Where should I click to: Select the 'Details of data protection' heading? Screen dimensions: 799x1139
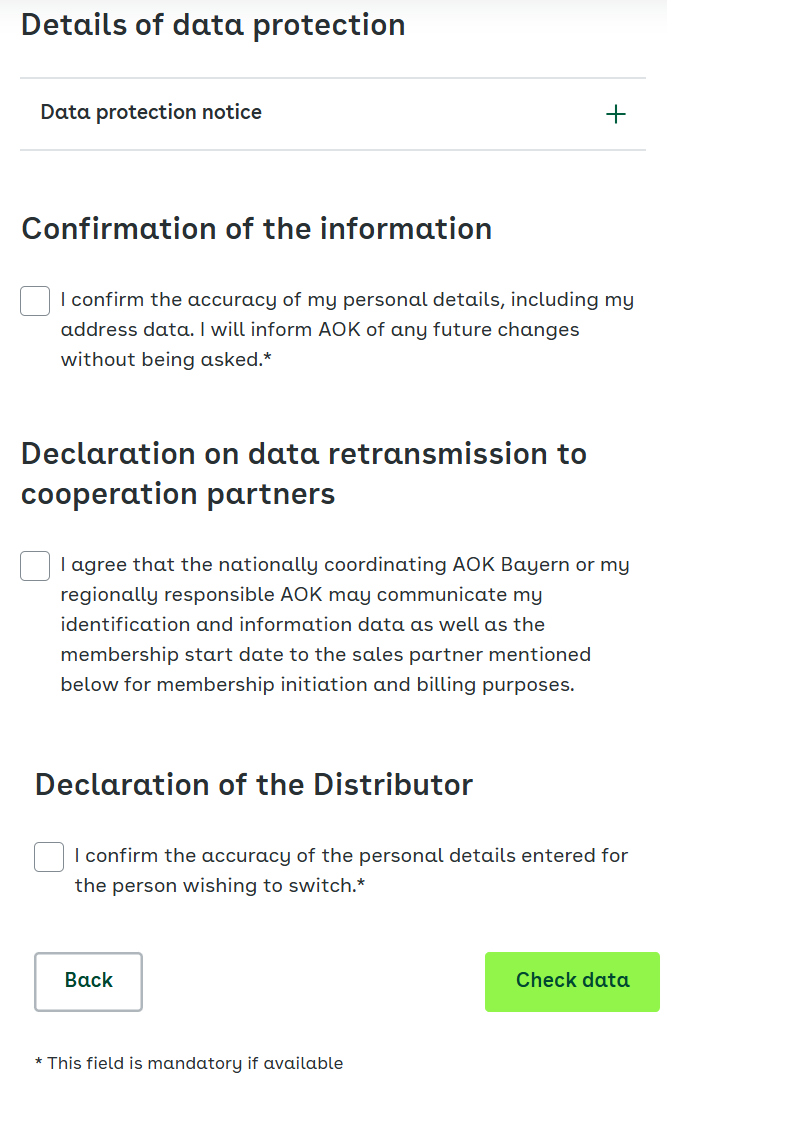point(213,25)
